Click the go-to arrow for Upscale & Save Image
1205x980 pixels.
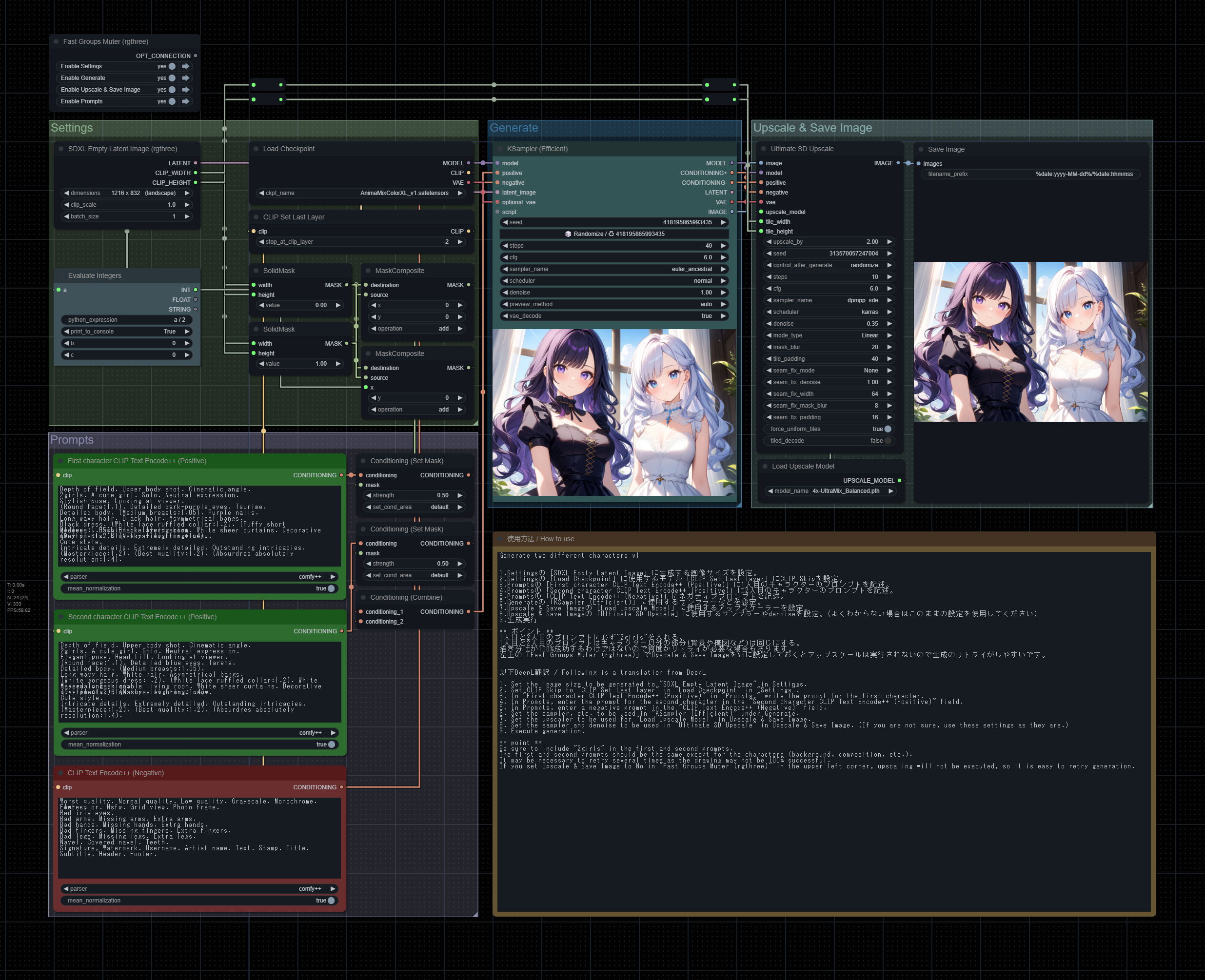(185, 90)
